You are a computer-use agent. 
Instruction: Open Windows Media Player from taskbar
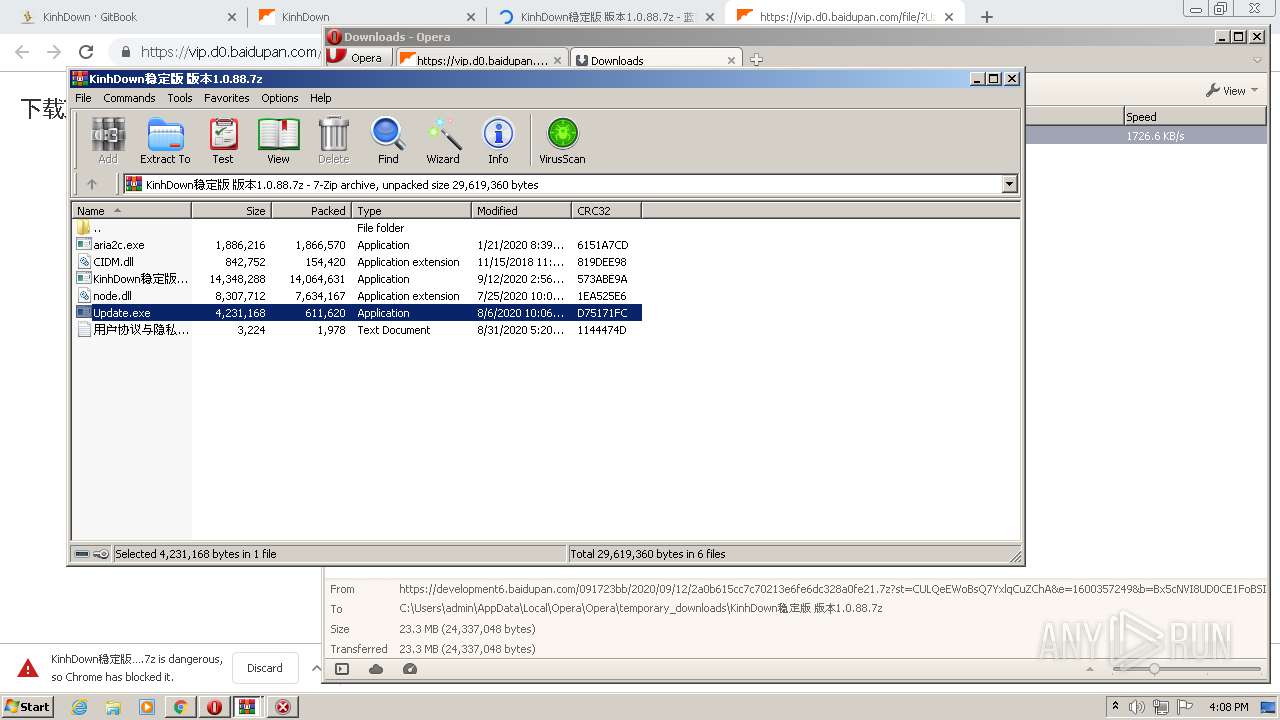point(147,707)
